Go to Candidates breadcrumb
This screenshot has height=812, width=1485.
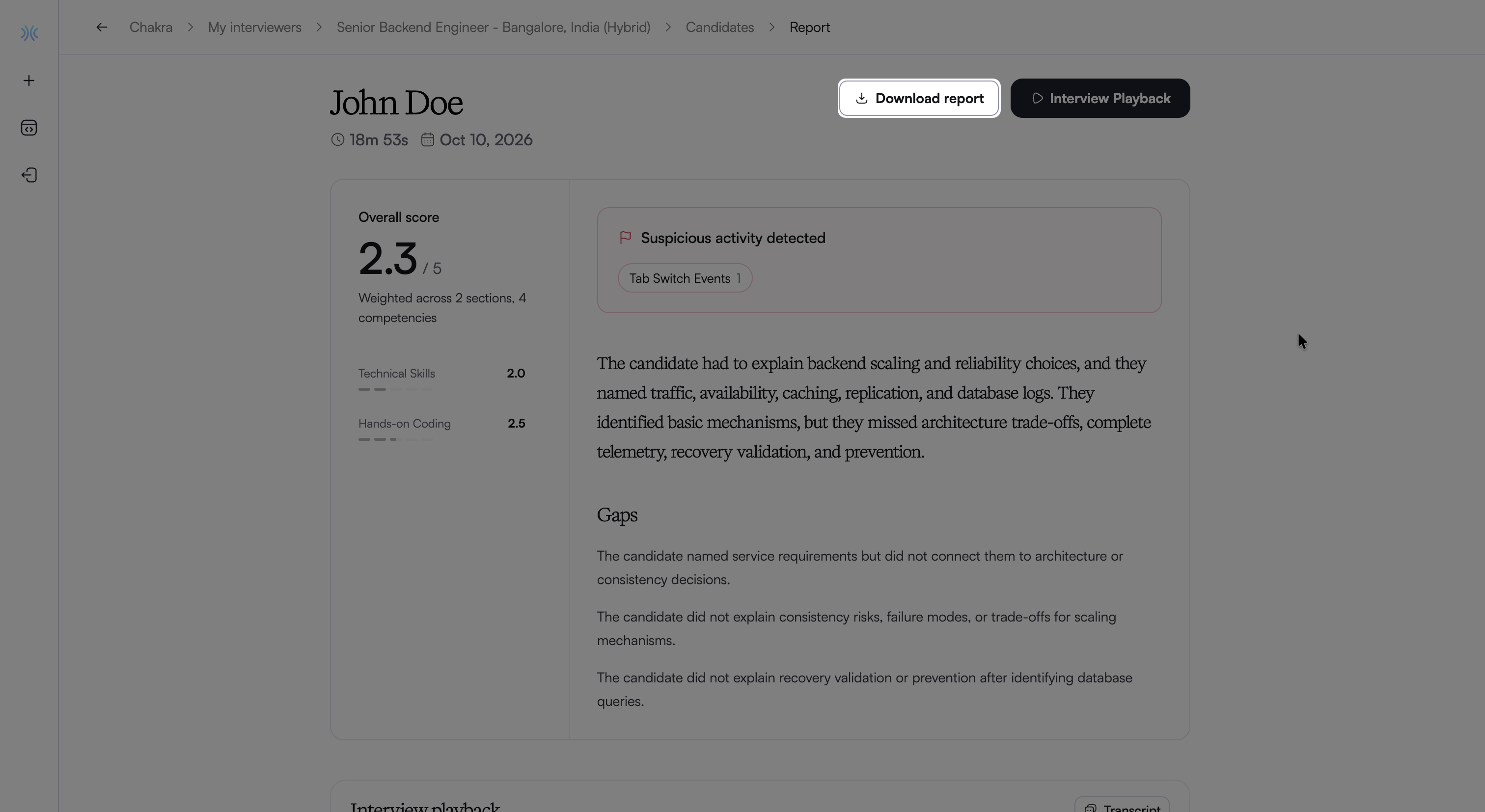click(719, 27)
